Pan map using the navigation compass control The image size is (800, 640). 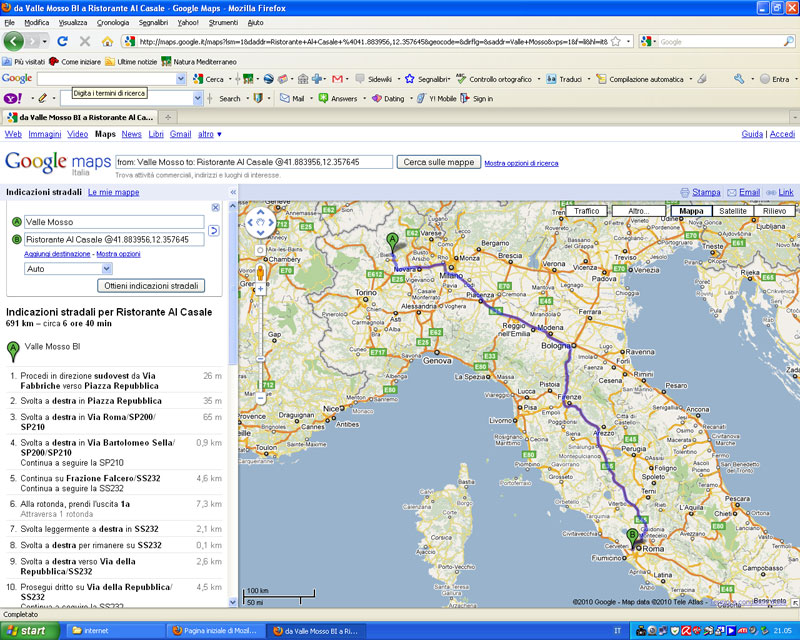[260, 222]
